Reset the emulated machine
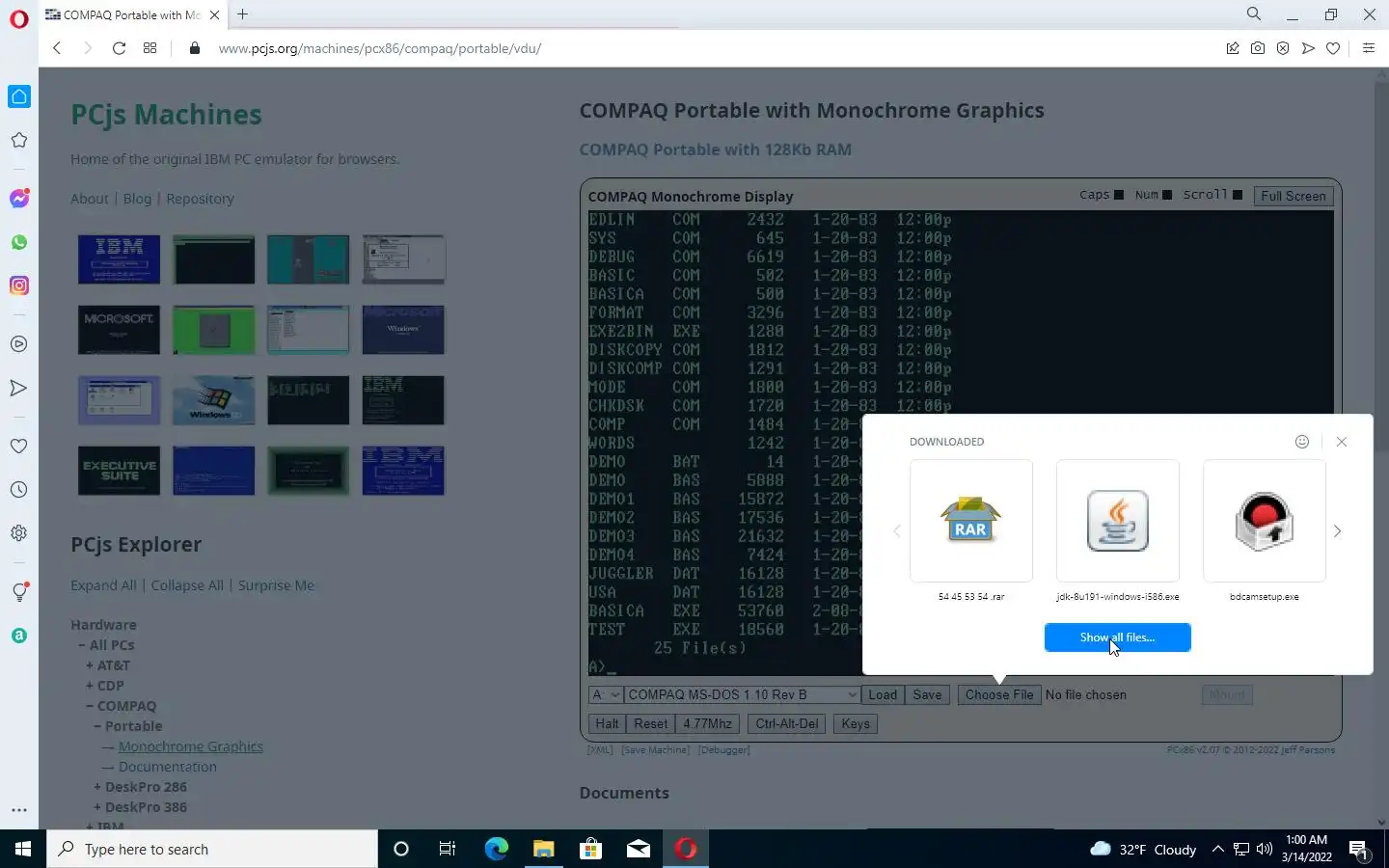Viewport: 1389px width, 868px height. 650,723
